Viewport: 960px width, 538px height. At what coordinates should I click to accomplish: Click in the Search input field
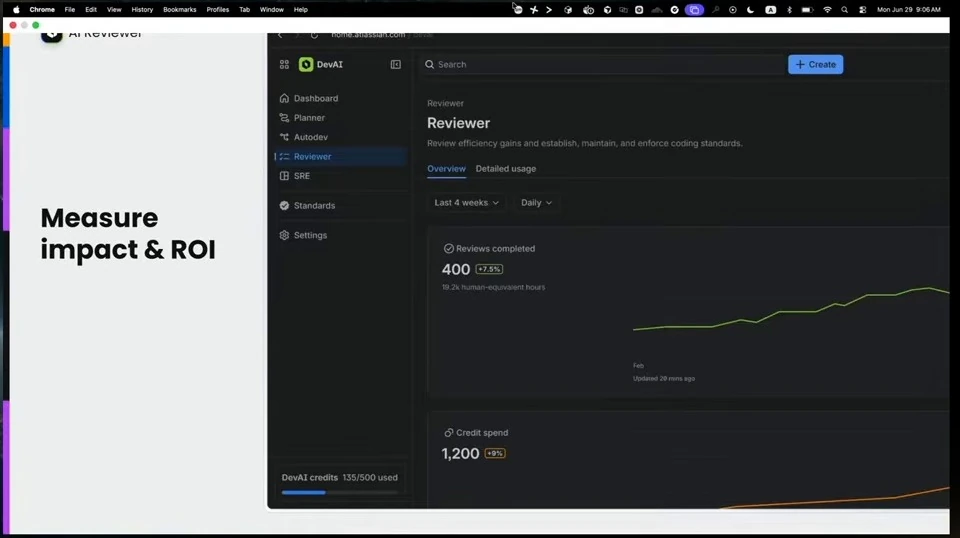603,64
